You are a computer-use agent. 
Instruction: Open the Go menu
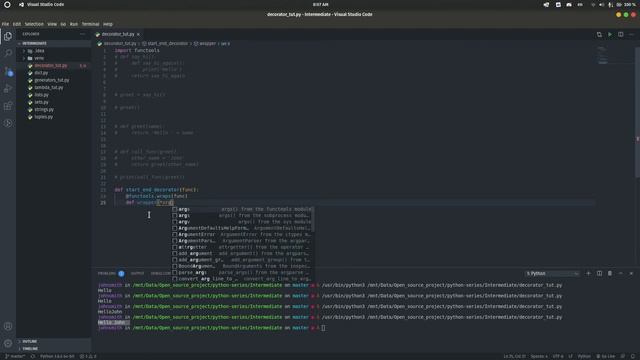click(x=63, y=24)
